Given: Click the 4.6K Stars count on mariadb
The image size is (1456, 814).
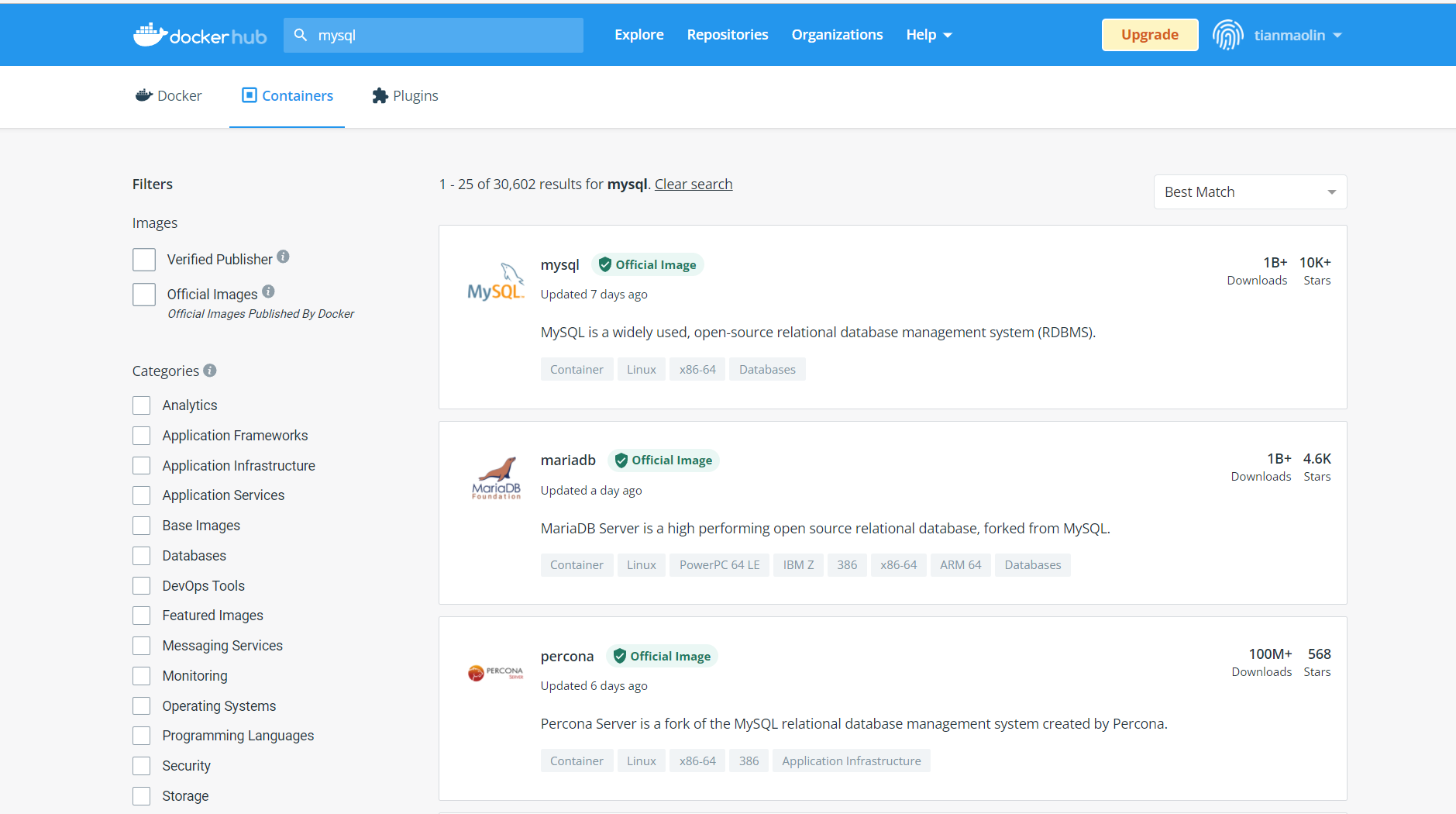Looking at the screenshot, I should (1317, 459).
